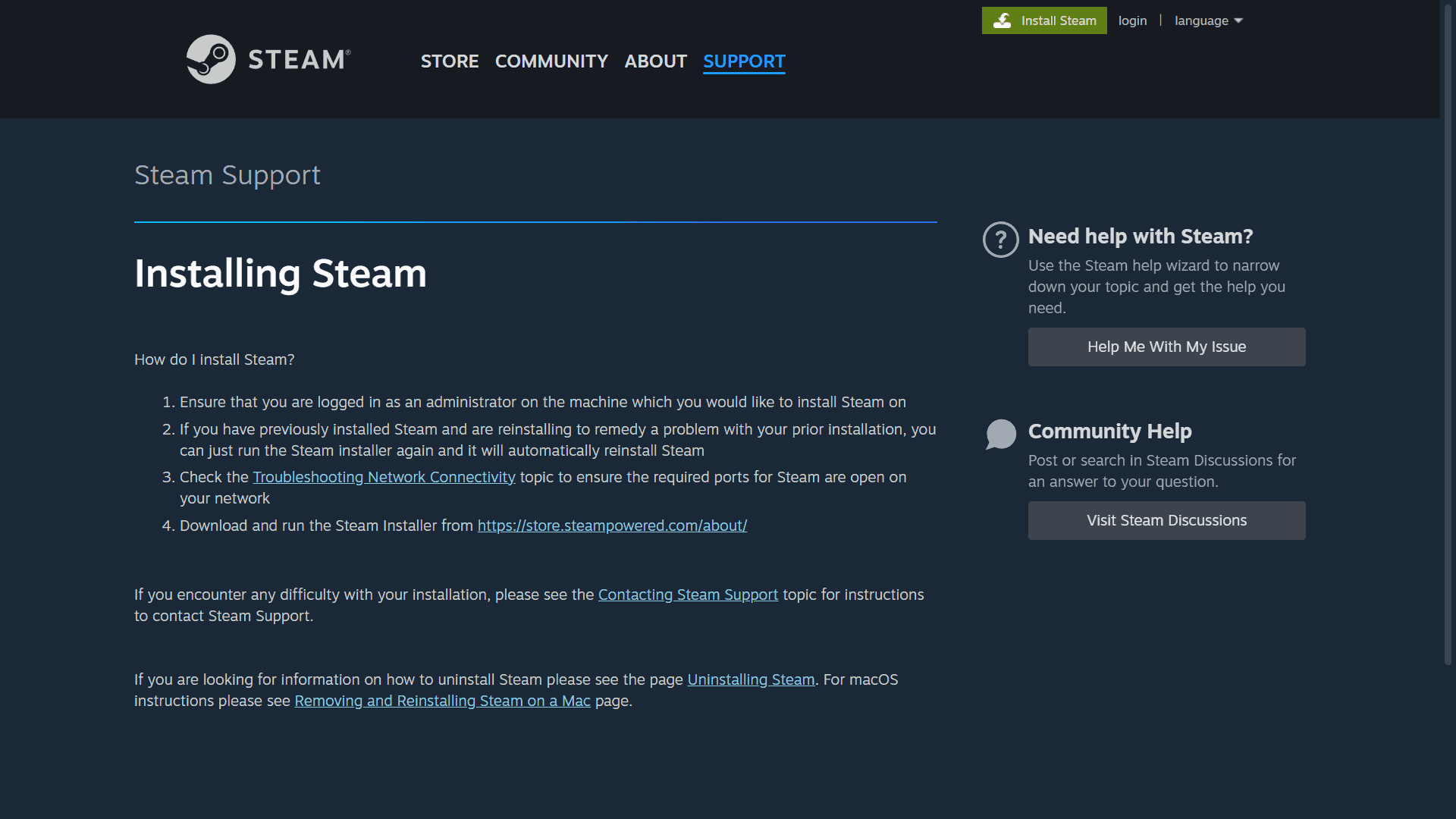Image resolution: width=1456 pixels, height=819 pixels.
Task: Open the Contacting Steam Support link
Action: pyautogui.click(x=688, y=595)
